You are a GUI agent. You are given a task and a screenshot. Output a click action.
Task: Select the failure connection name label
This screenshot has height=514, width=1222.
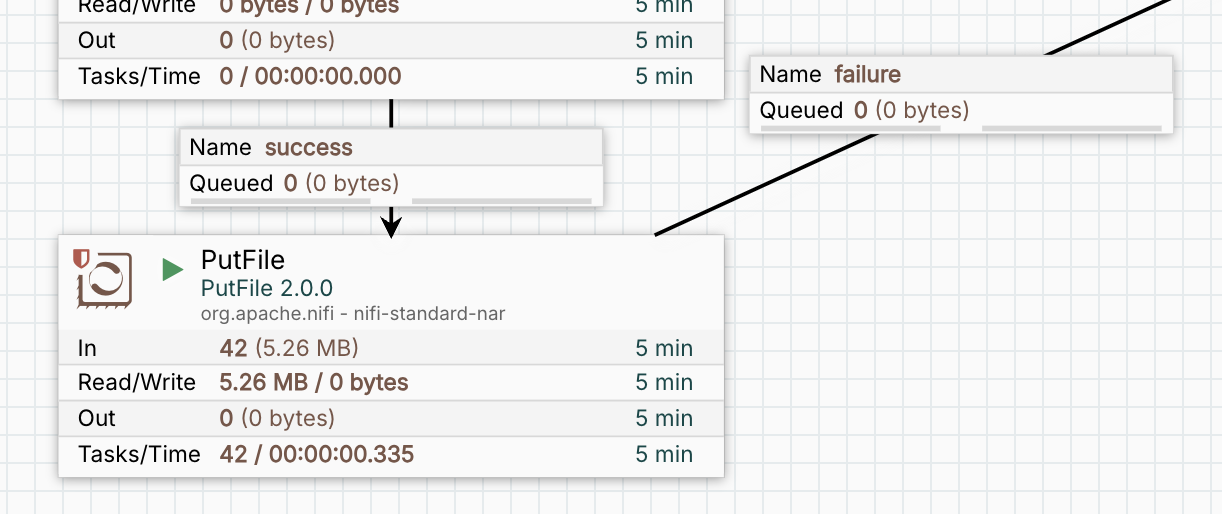point(867,74)
